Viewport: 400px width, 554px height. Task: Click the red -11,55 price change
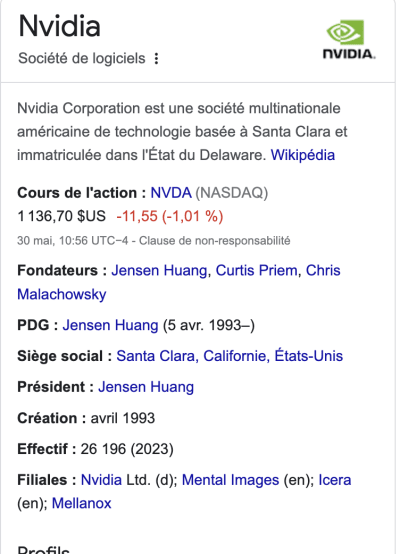137,216
